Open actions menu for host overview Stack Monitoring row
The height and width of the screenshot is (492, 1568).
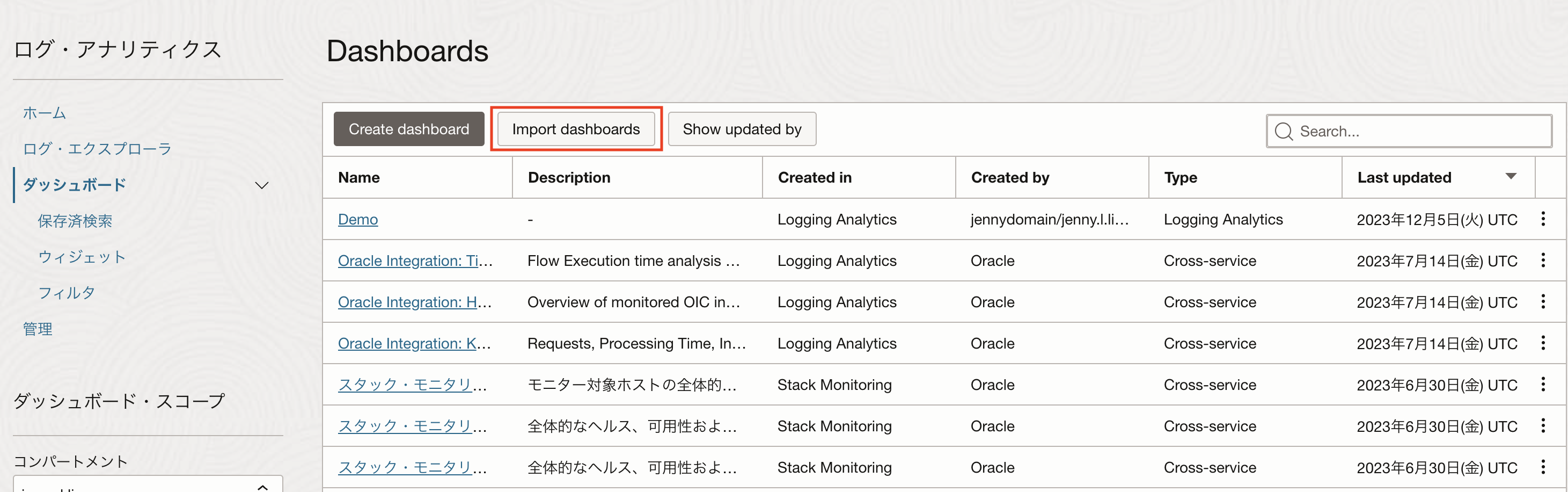(x=1542, y=385)
